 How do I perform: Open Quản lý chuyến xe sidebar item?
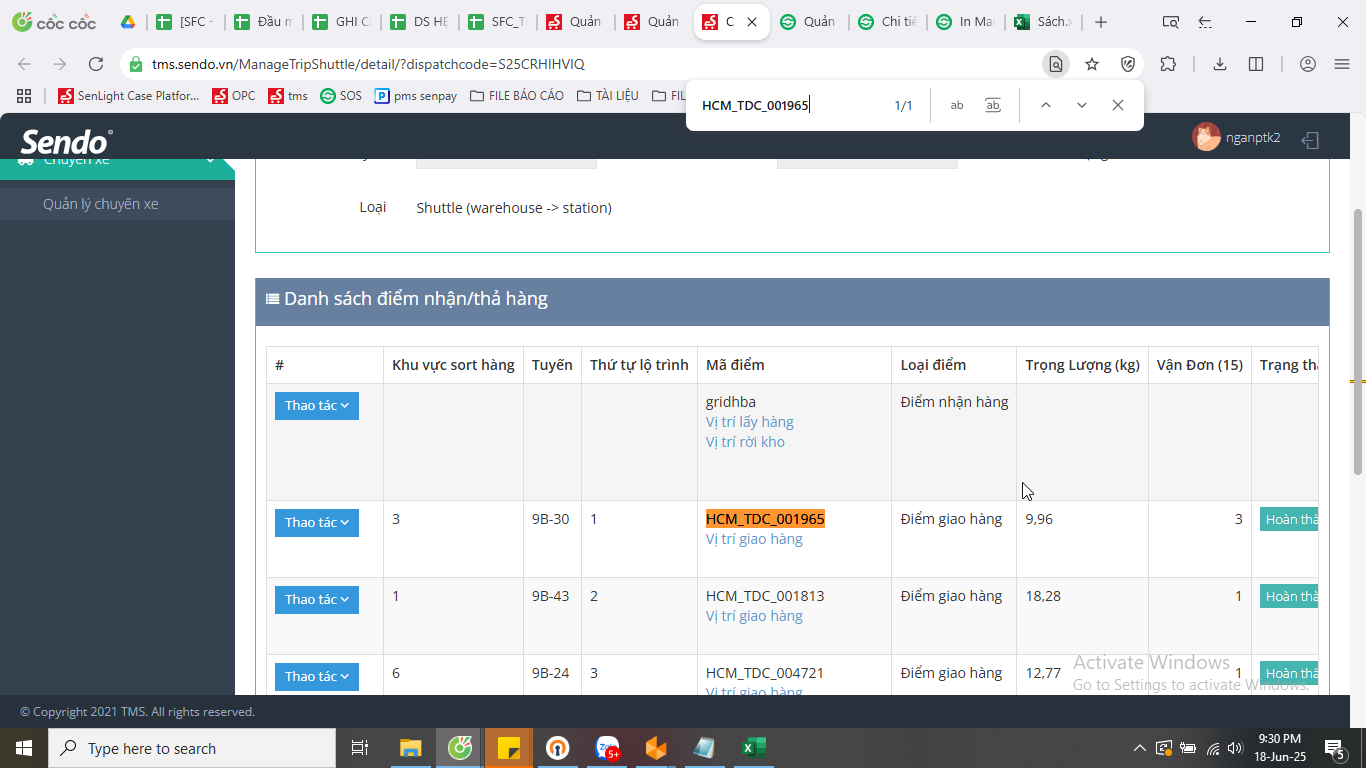pyautogui.click(x=101, y=204)
